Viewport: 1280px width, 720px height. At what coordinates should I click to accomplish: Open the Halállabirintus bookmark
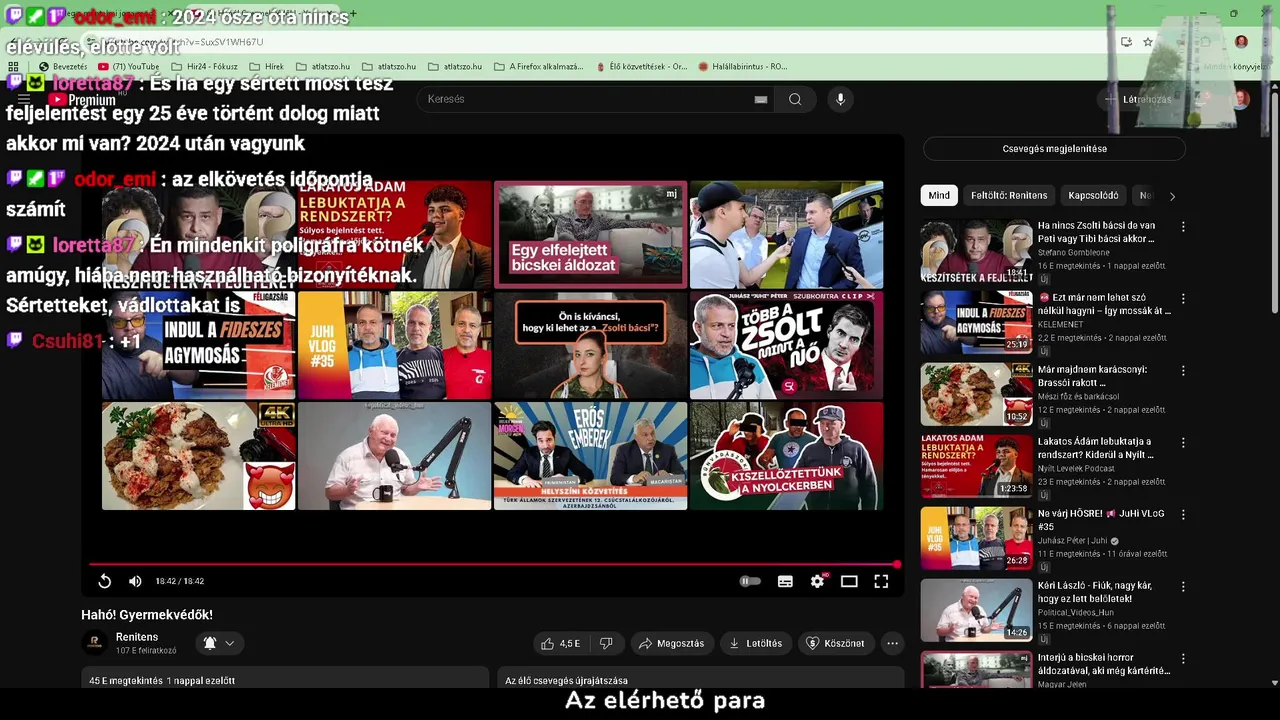coord(742,67)
